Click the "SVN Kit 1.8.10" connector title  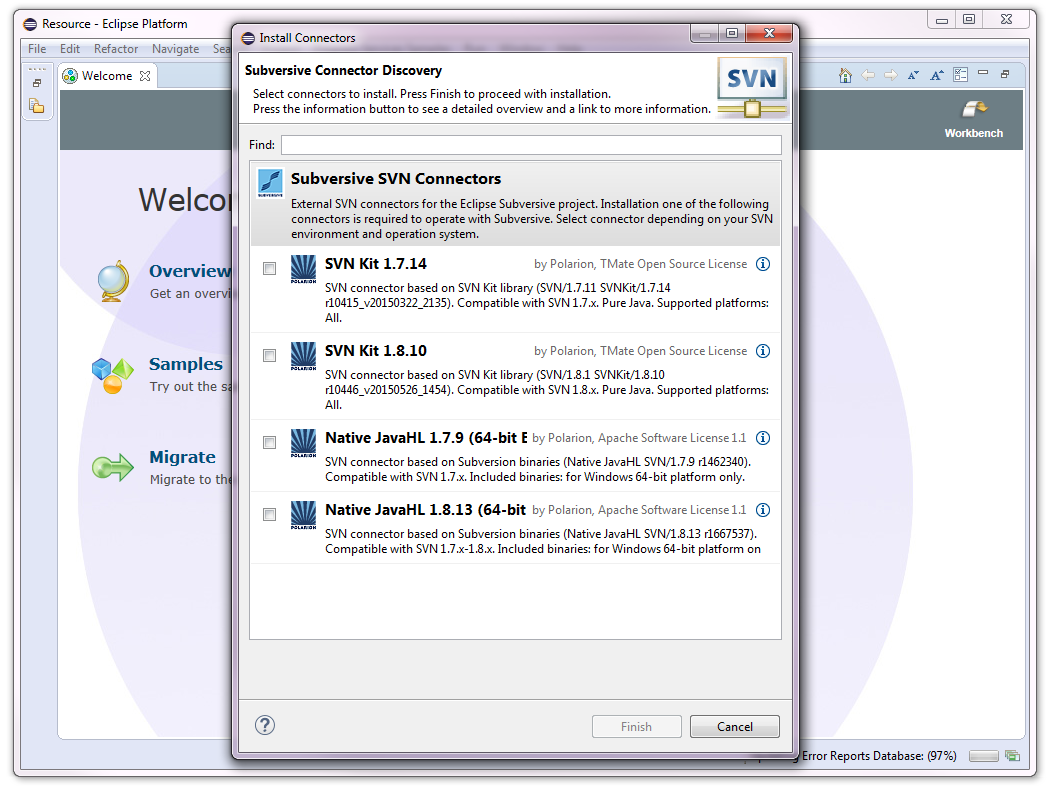coord(376,351)
